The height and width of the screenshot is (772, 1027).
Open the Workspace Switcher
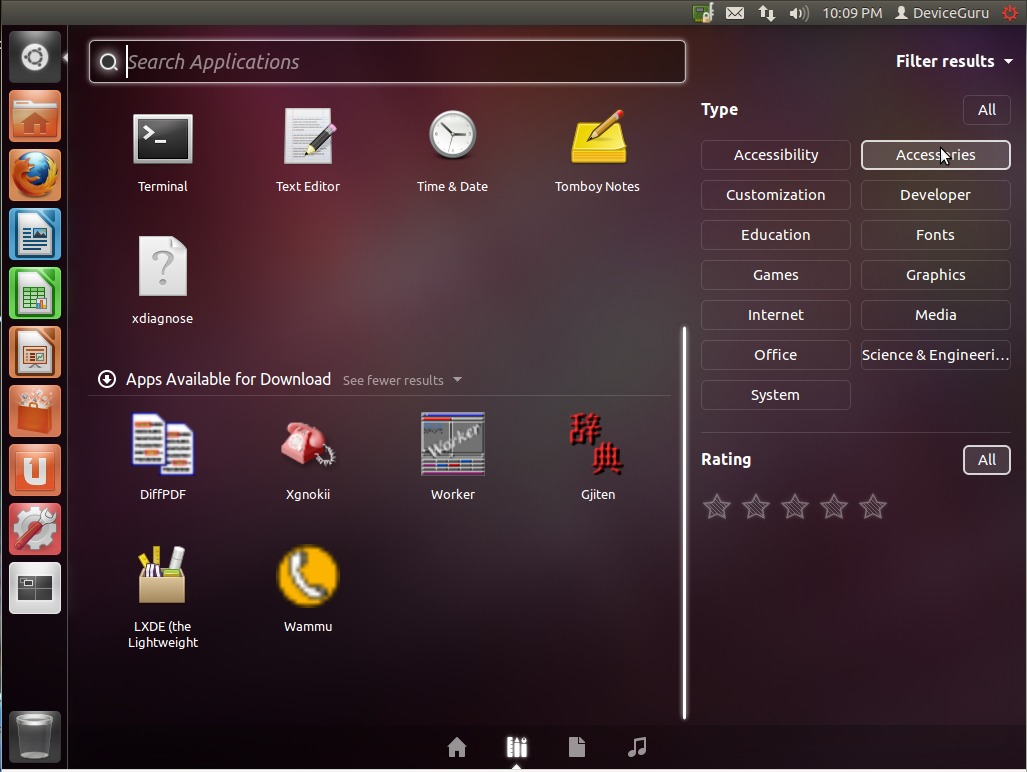point(35,587)
